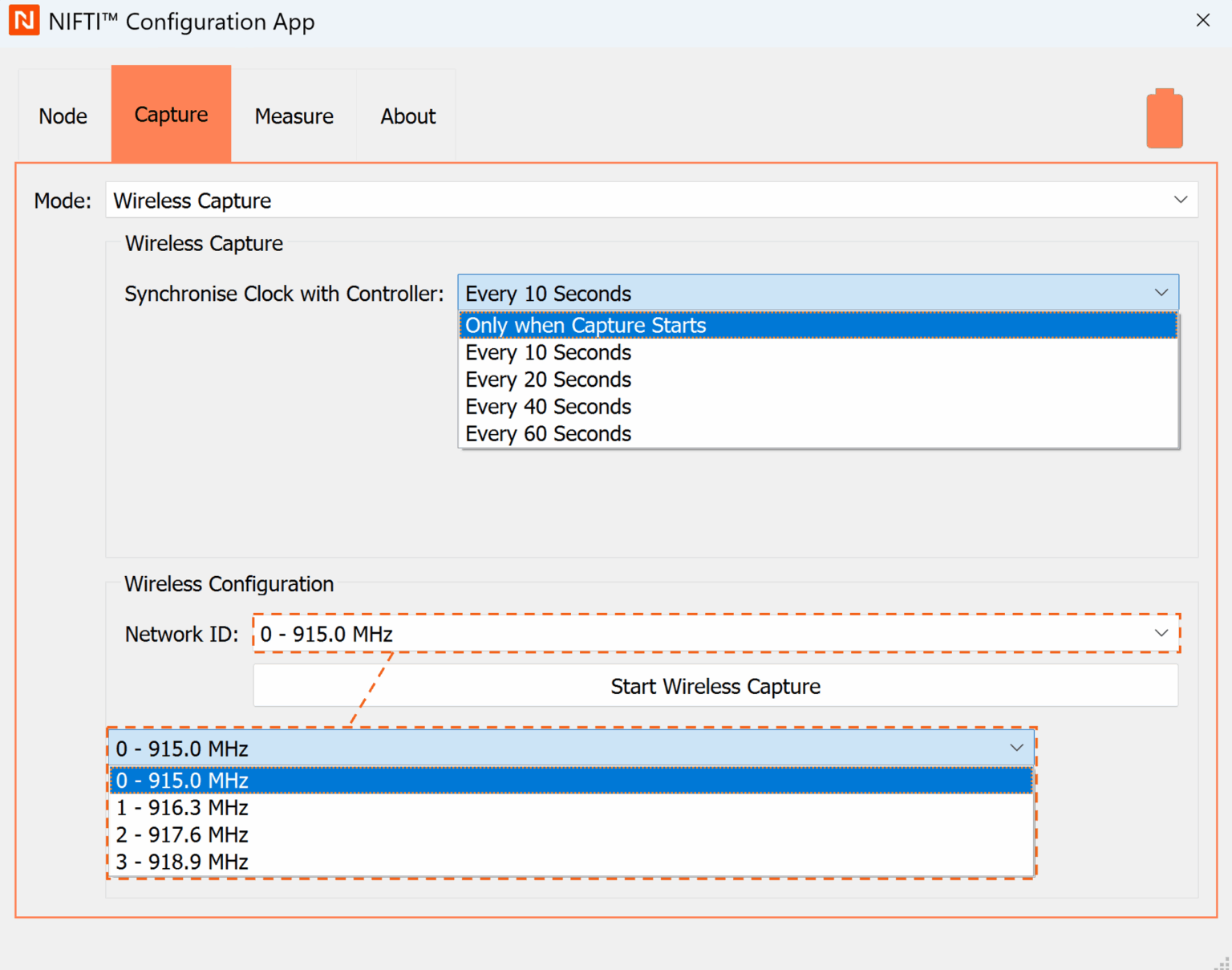This screenshot has height=970, width=1232.
Task: Click the orange battery status icon
Action: click(x=1165, y=118)
